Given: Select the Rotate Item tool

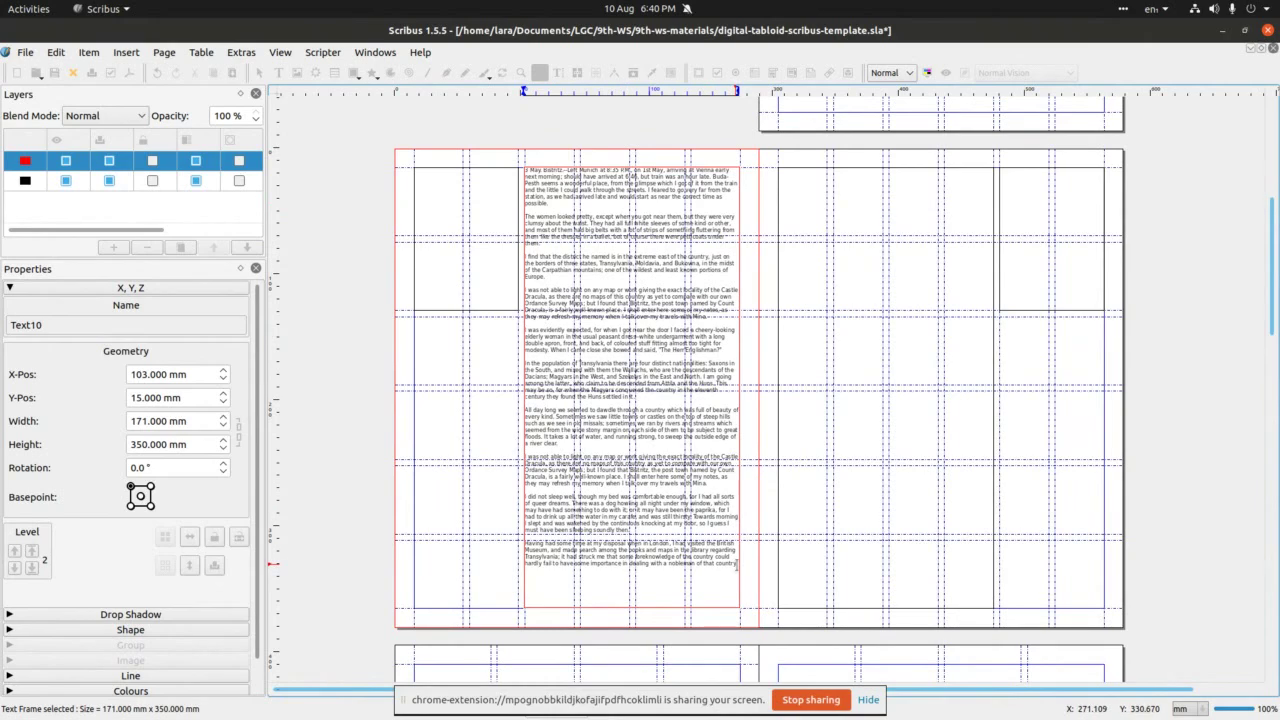Looking at the screenshot, I should [502, 73].
